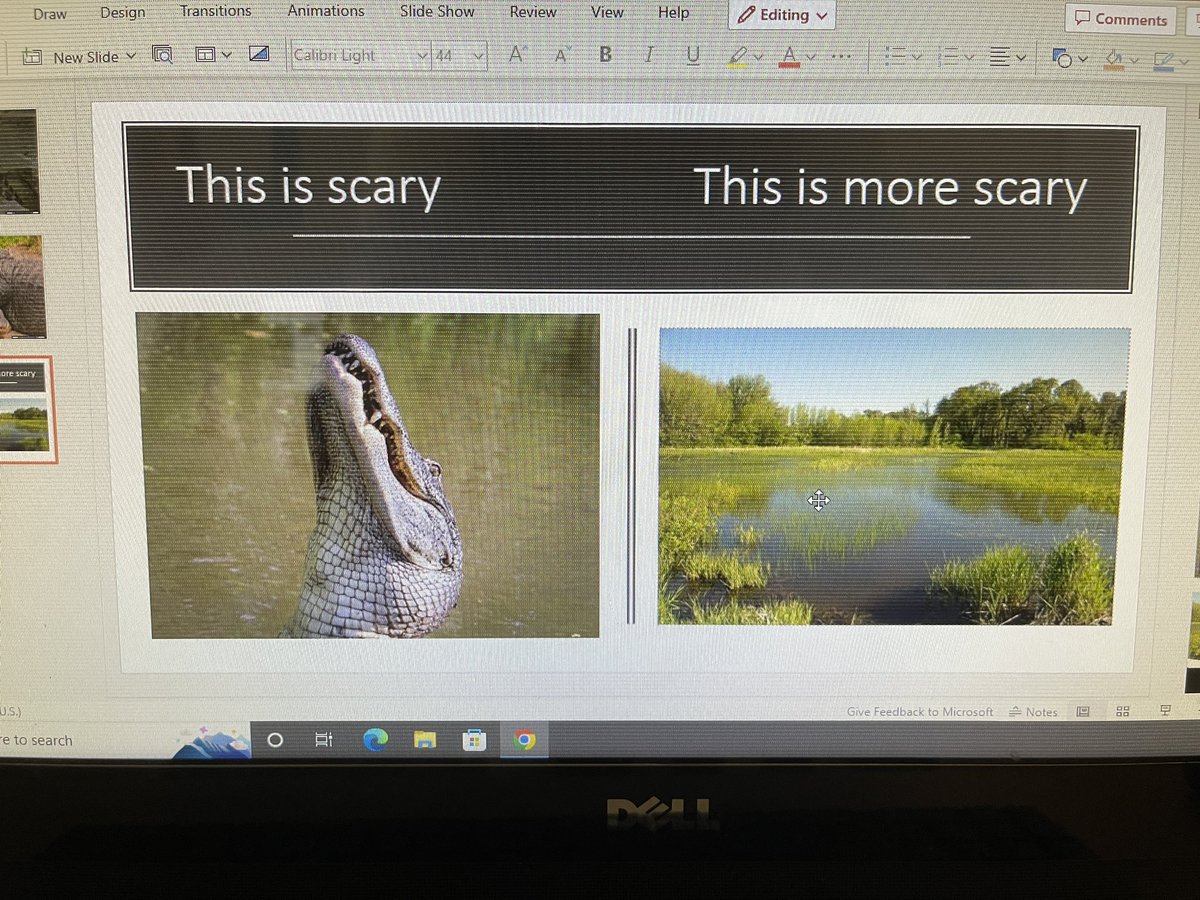Viewport: 1200px width, 900px height.
Task: Toggle Underline formatting
Action: [x=693, y=56]
